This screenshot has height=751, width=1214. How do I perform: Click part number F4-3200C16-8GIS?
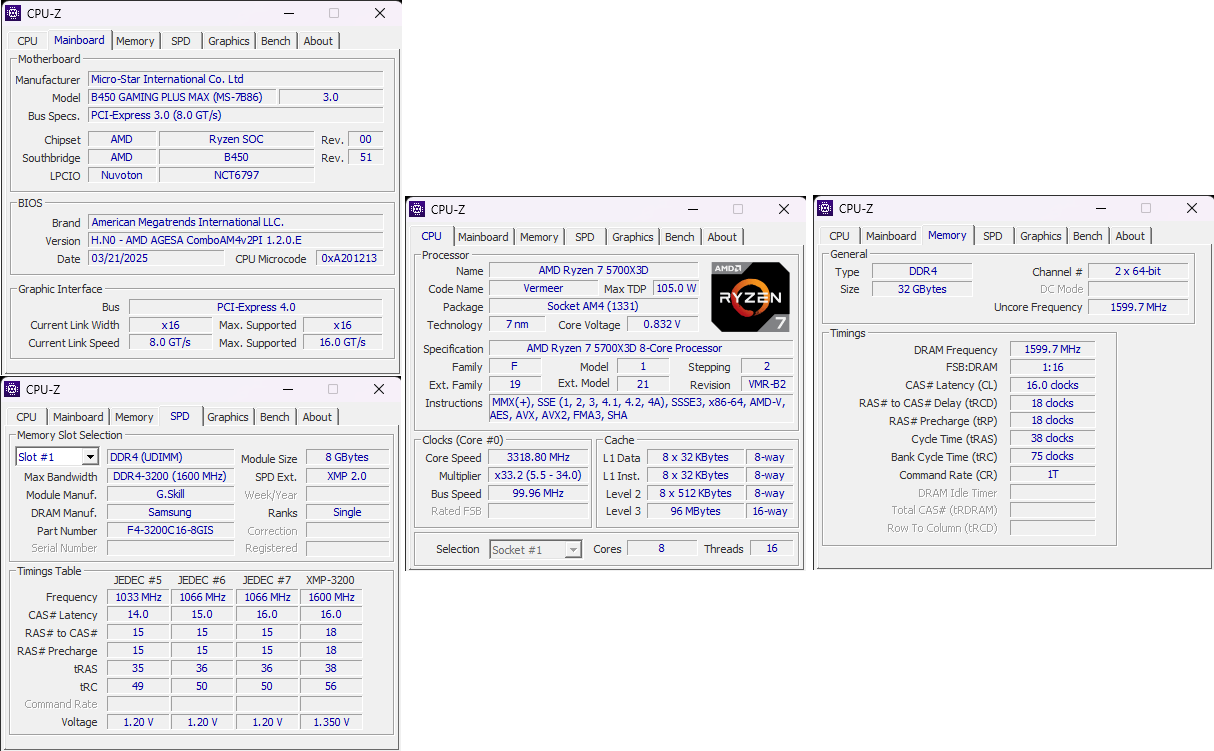170,530
